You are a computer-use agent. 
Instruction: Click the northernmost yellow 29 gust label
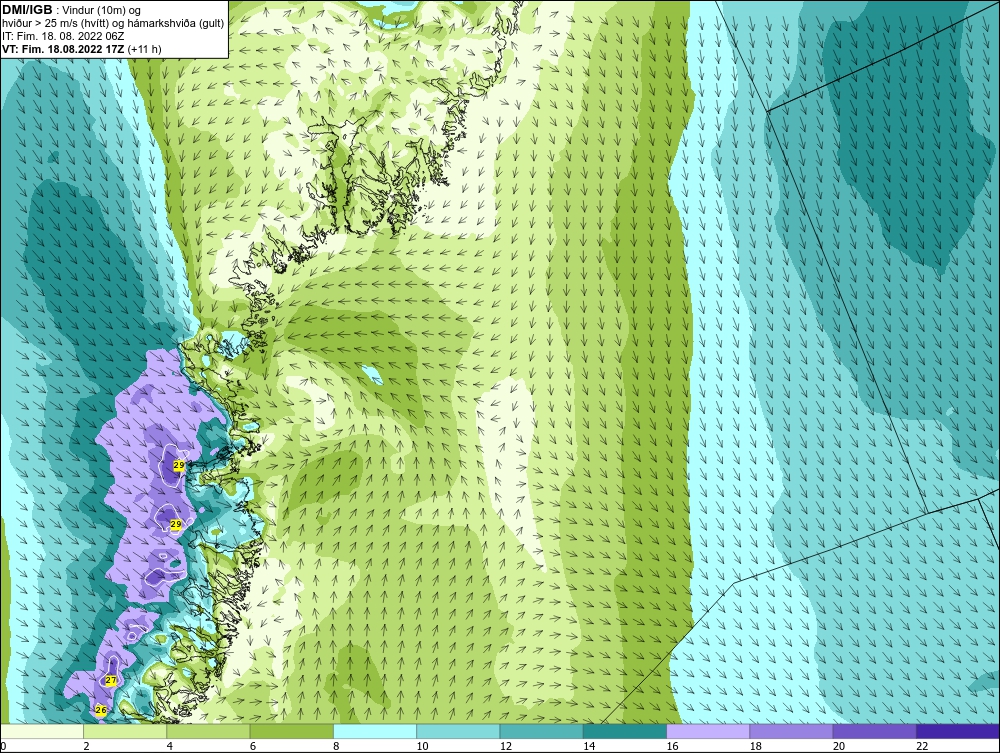[x=179, y=465]
